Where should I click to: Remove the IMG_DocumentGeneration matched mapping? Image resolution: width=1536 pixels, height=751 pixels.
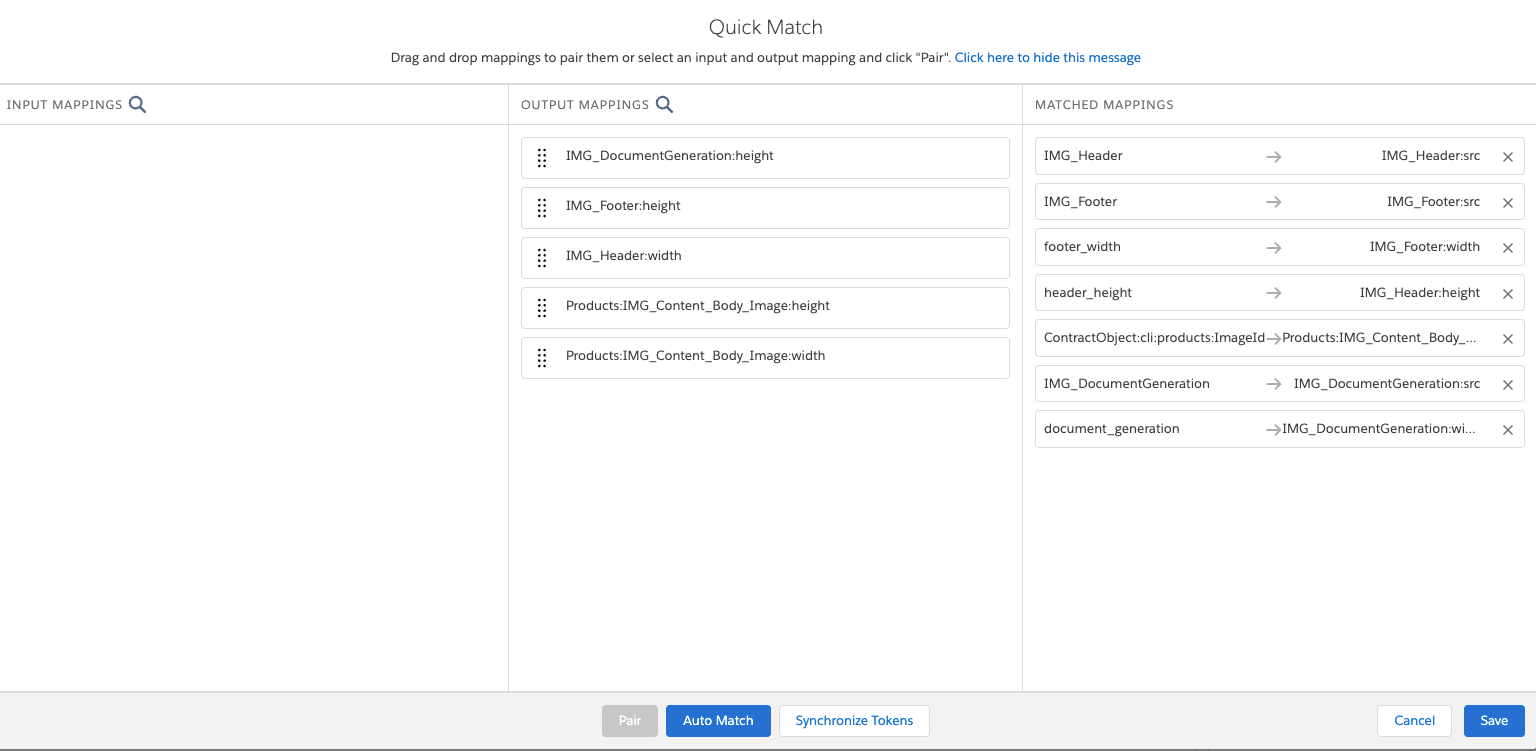pyautogui.click(x=1507, y=384)
